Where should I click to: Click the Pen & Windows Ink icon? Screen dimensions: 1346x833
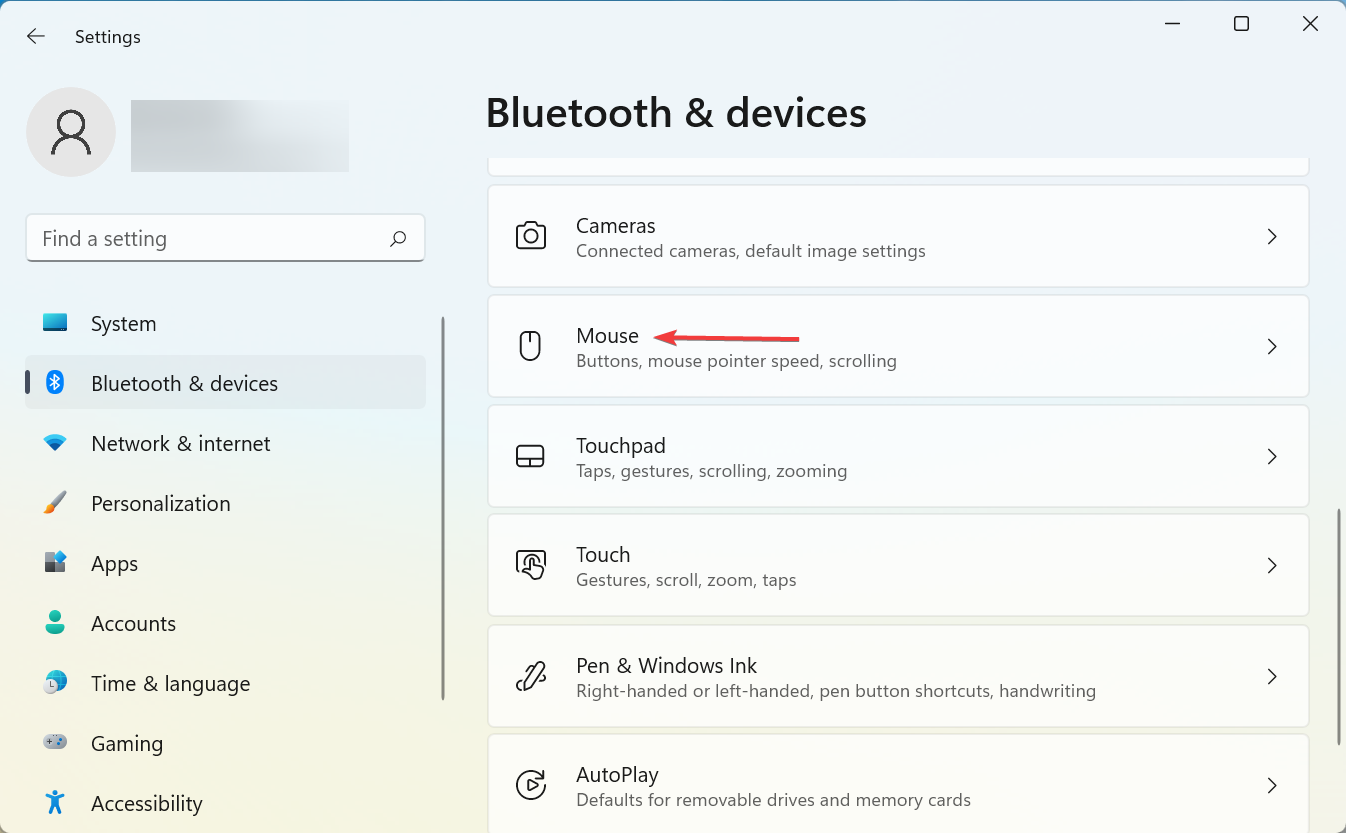(530, 676)
